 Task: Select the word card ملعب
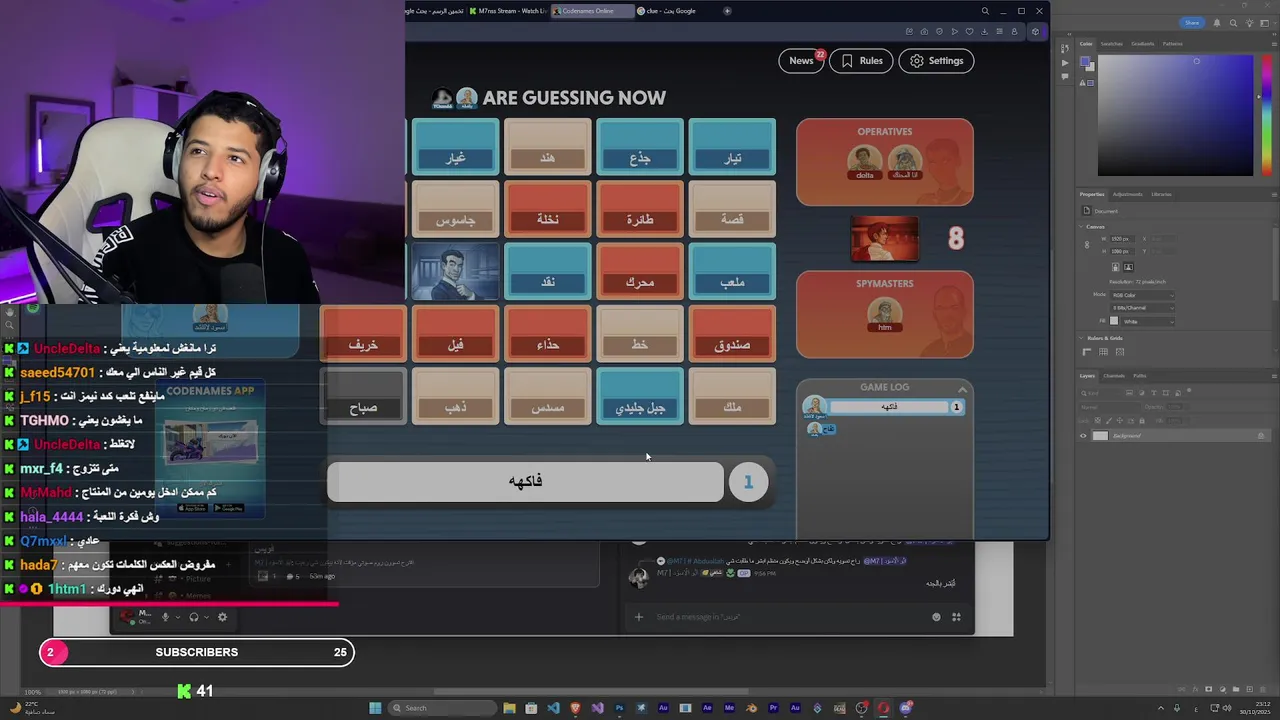pyautogui.click(x=732, y=272)
